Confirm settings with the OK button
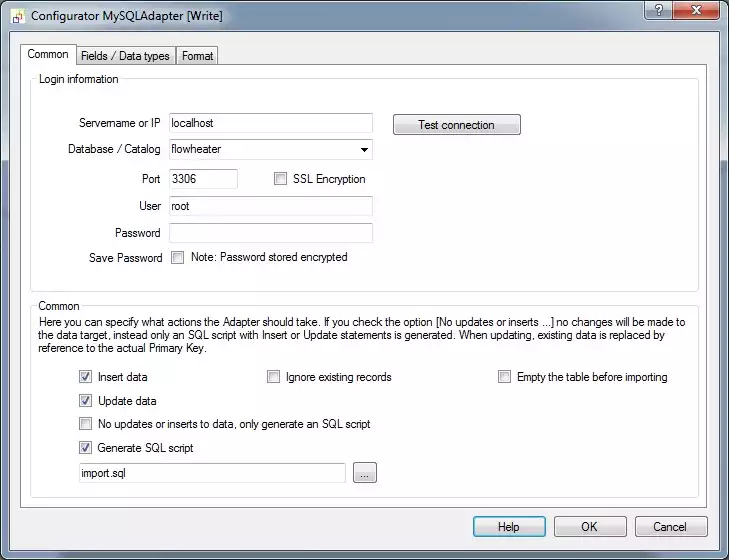Viewport: 729px width, 560px height. 589,527
